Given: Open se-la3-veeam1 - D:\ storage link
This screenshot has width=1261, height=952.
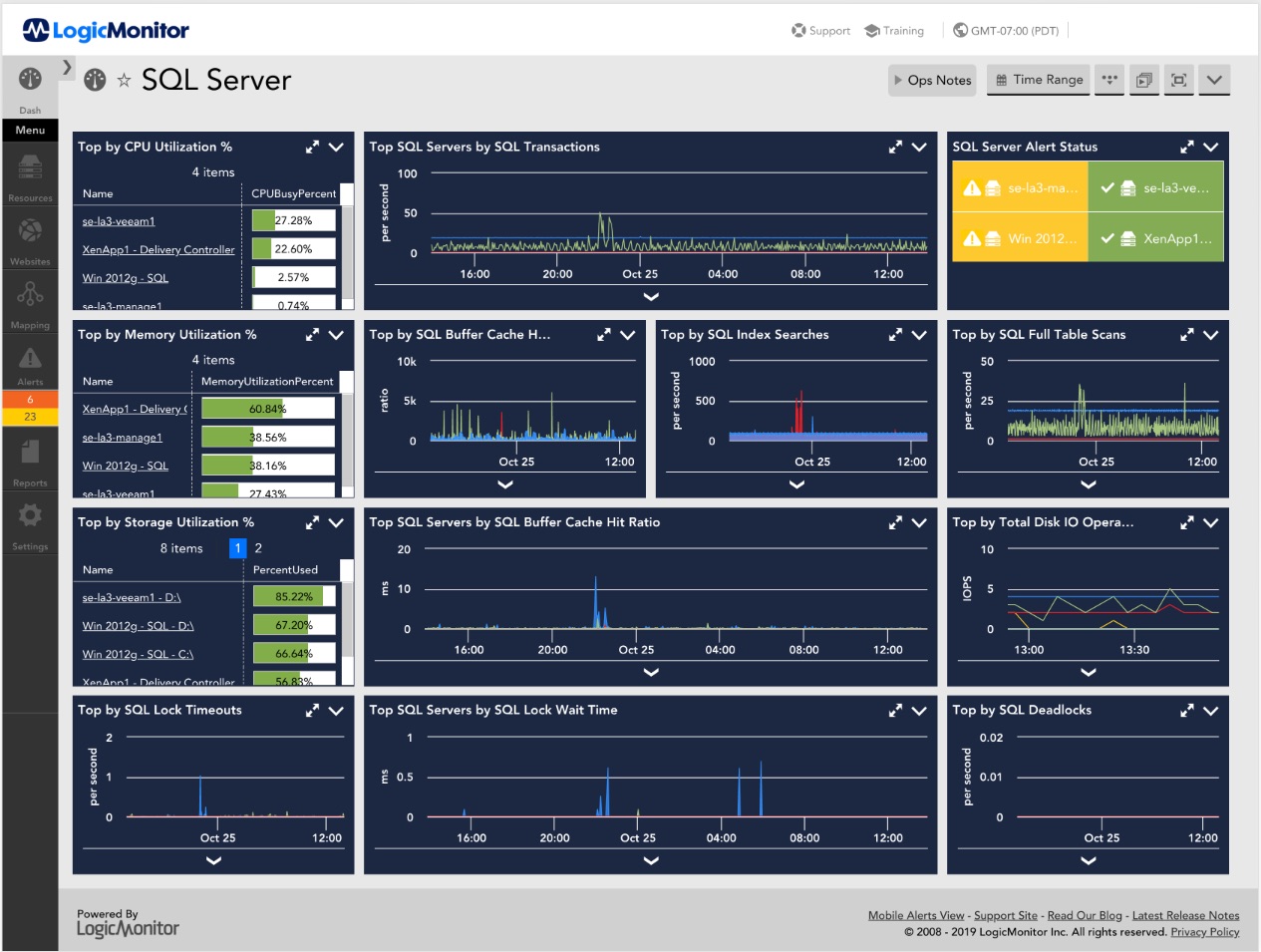Looking at the screenshot, I should pyautogui.click(x=132, y=597).
